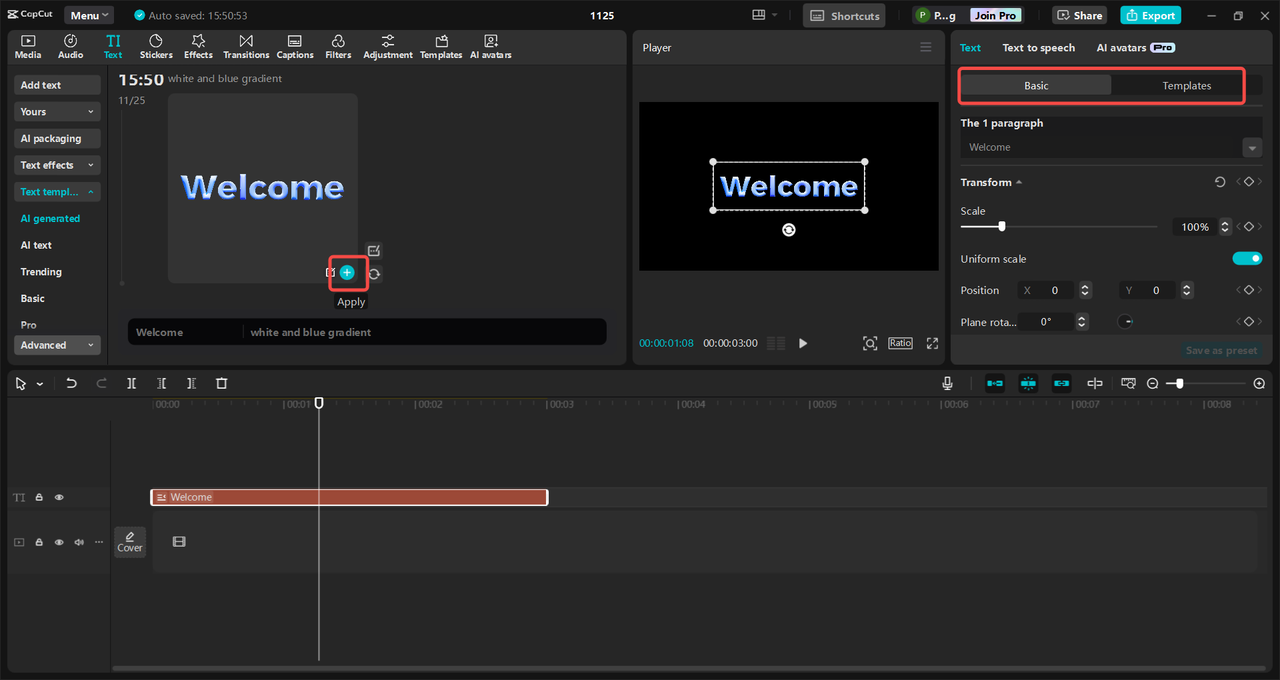Click the Export button

click(1150, 15)
